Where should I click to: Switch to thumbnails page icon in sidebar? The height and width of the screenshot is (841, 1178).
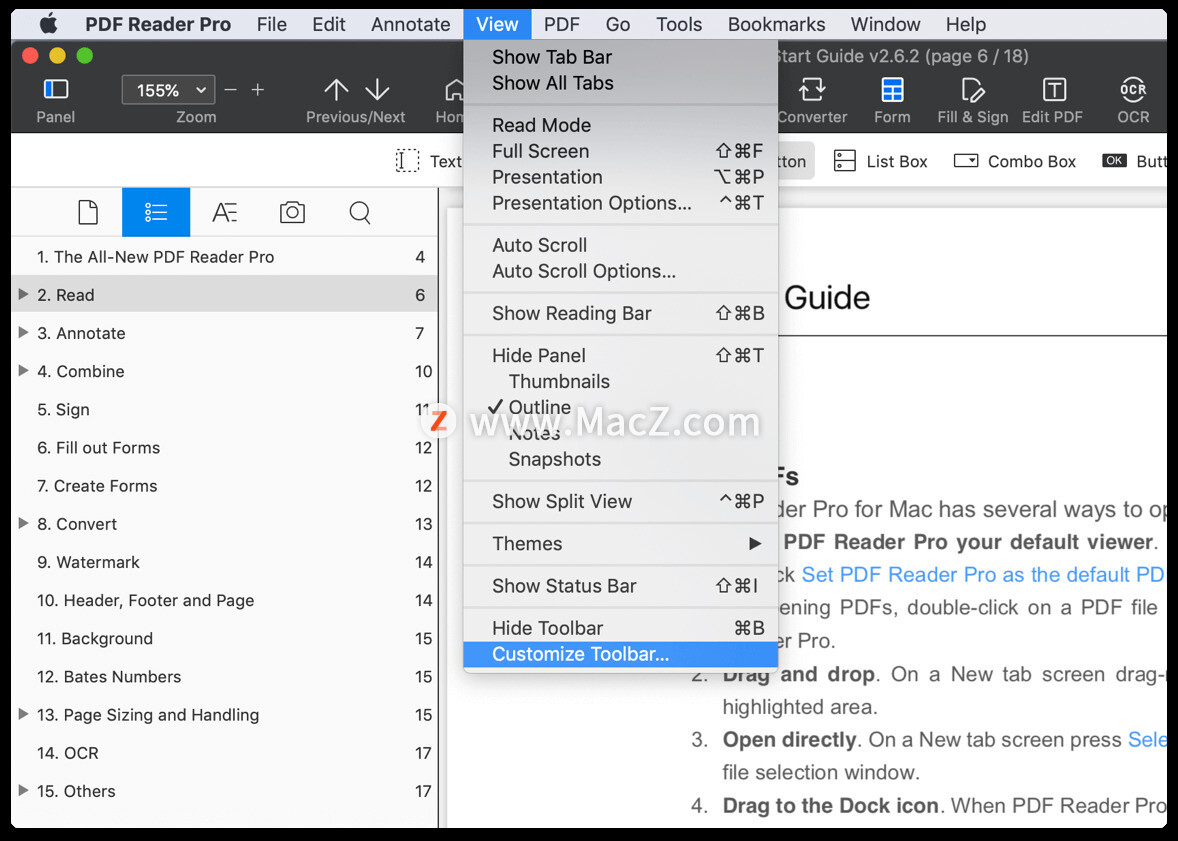pyautogui.click(x=88, y=213)
